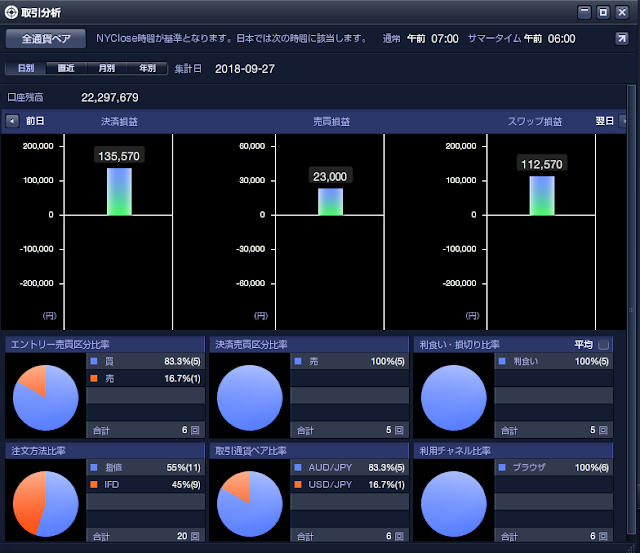Open the 全通貨ペア currency pair selector
Viewport: 640px width, 553px height.
(46, 38)
